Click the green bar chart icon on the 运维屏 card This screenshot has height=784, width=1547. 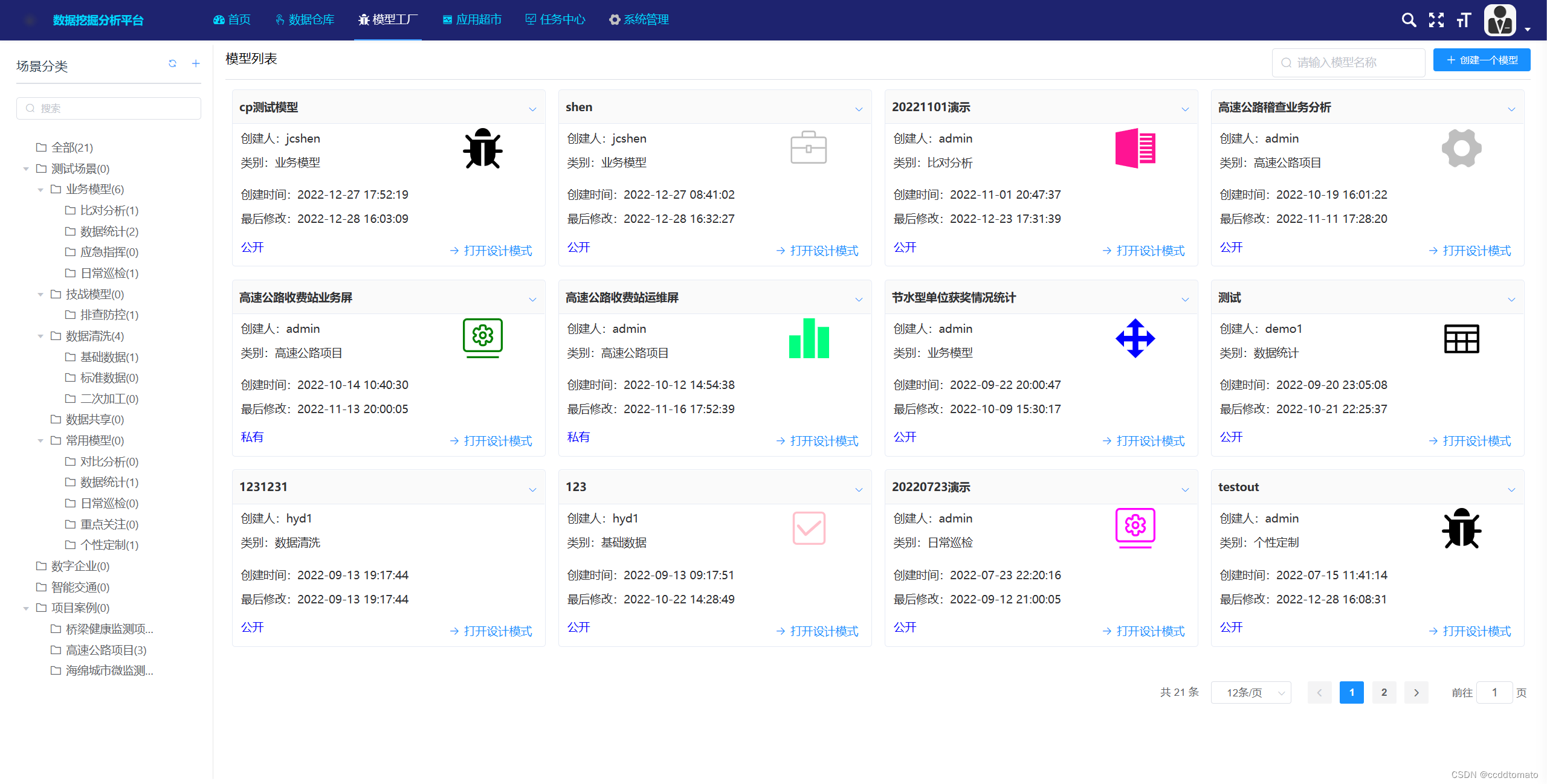click(x=809, y=339)
